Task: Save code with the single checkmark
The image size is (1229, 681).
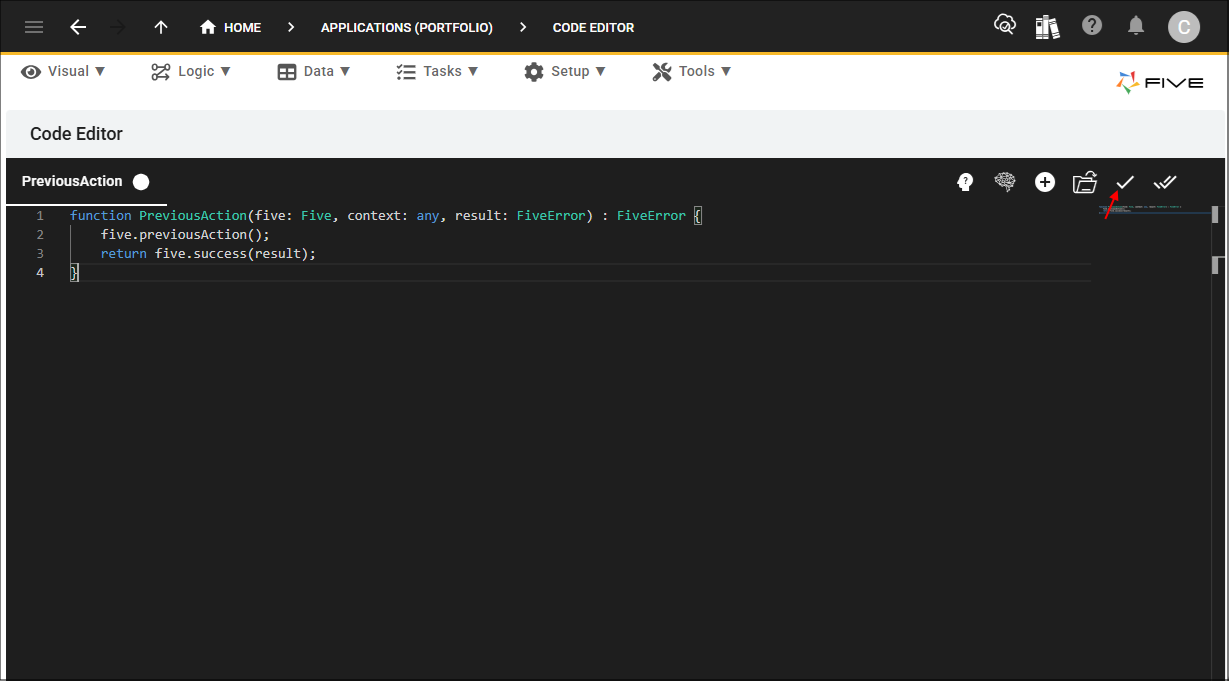Action: 1125,182
